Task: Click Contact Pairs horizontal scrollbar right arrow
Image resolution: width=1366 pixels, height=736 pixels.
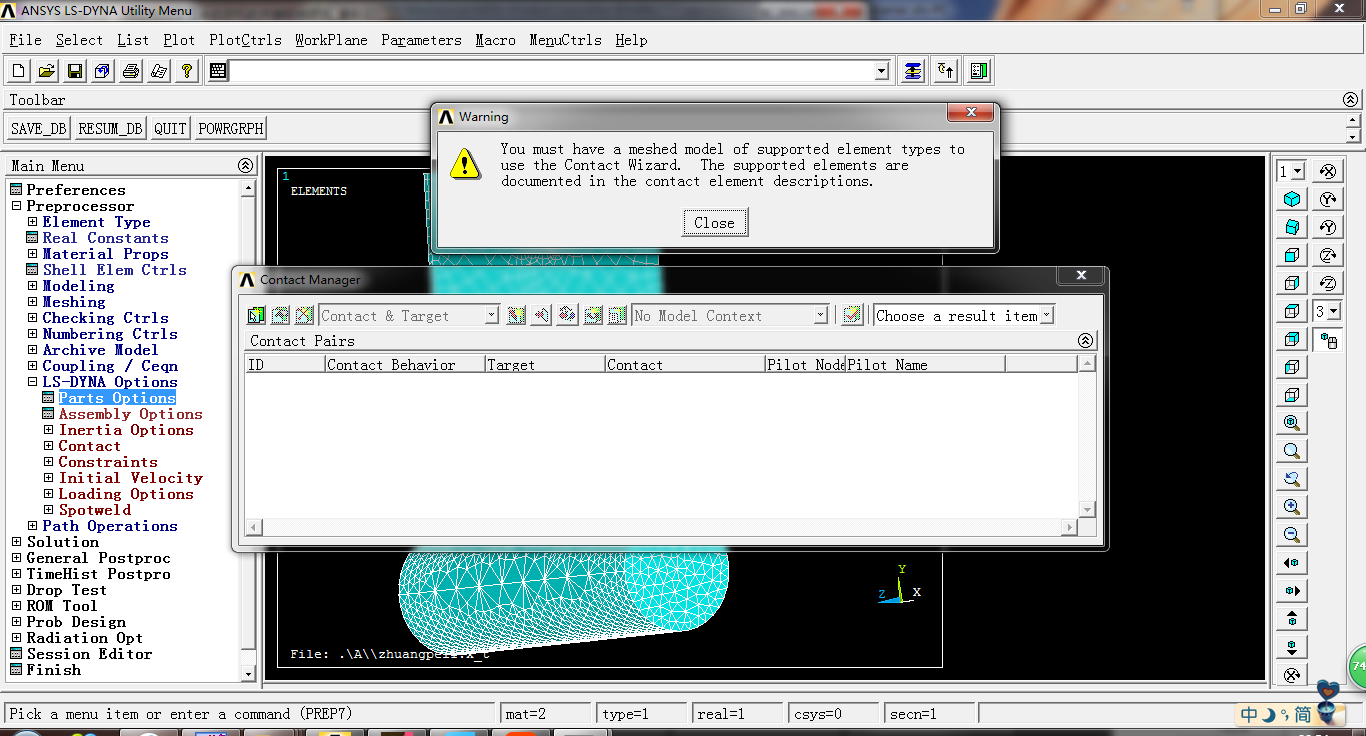Action: tap(1069, 527)
